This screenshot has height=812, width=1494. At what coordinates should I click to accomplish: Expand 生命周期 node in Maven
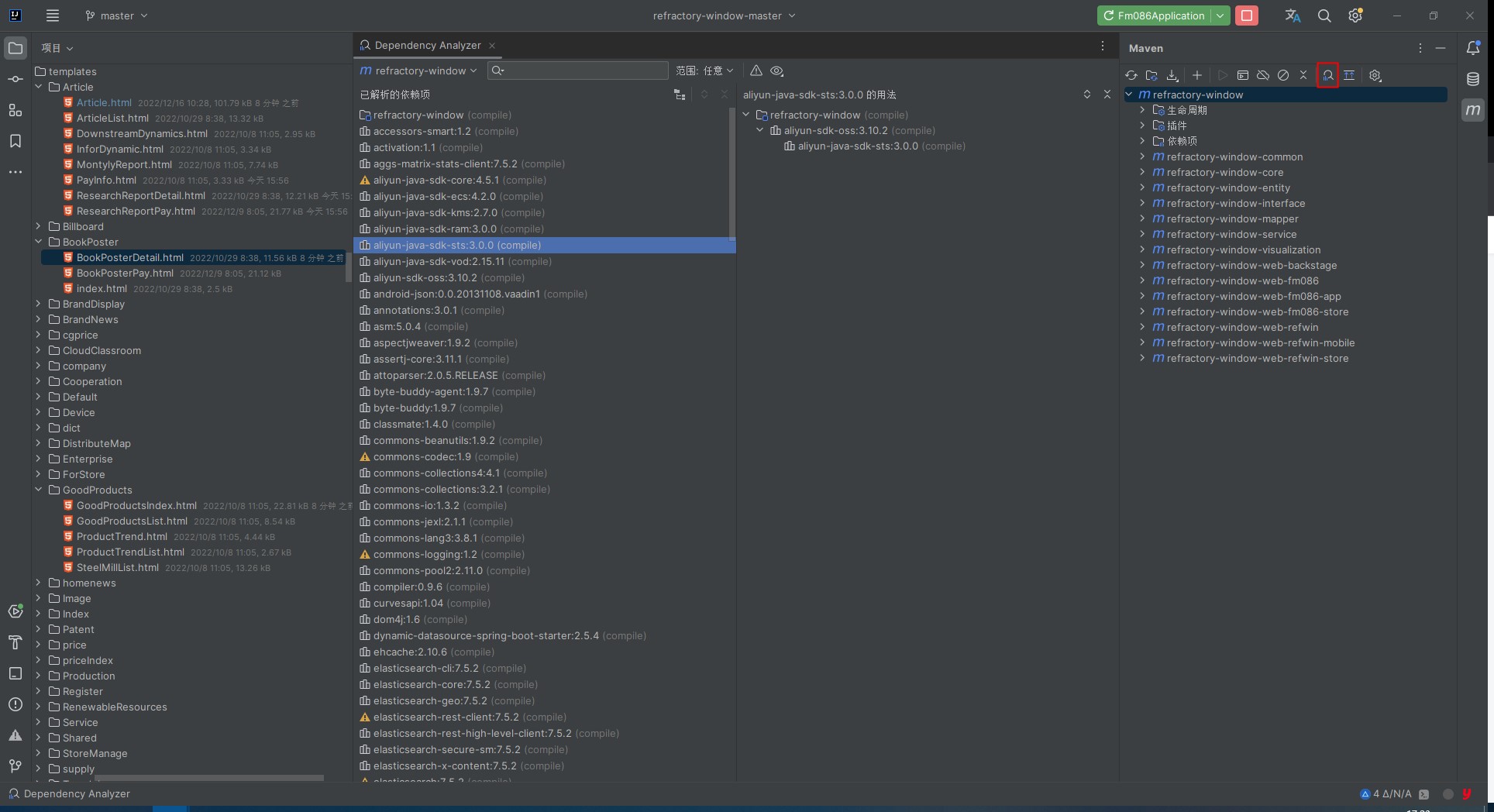pyautogui.click(x=1142, y=110)
